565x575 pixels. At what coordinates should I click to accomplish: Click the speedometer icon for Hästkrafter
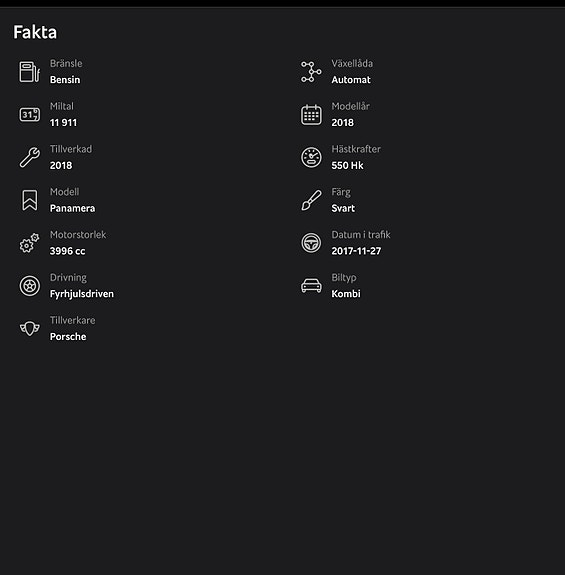[311, 157]
